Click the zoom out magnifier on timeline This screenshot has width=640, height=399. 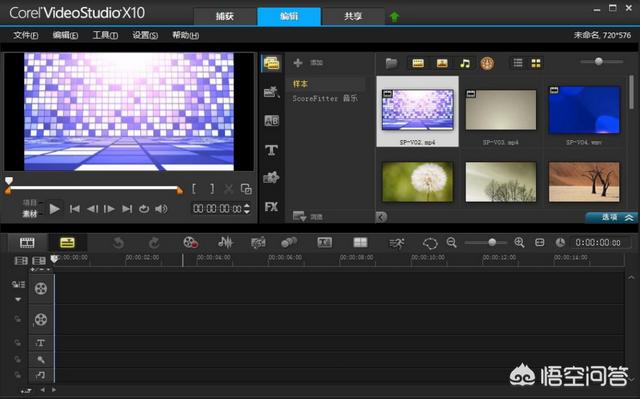coord(451,242)
